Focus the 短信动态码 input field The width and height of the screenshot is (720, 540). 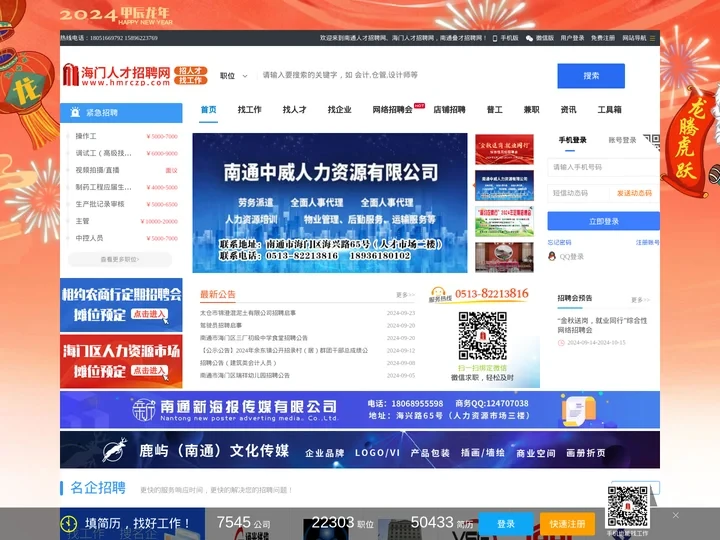579,193
